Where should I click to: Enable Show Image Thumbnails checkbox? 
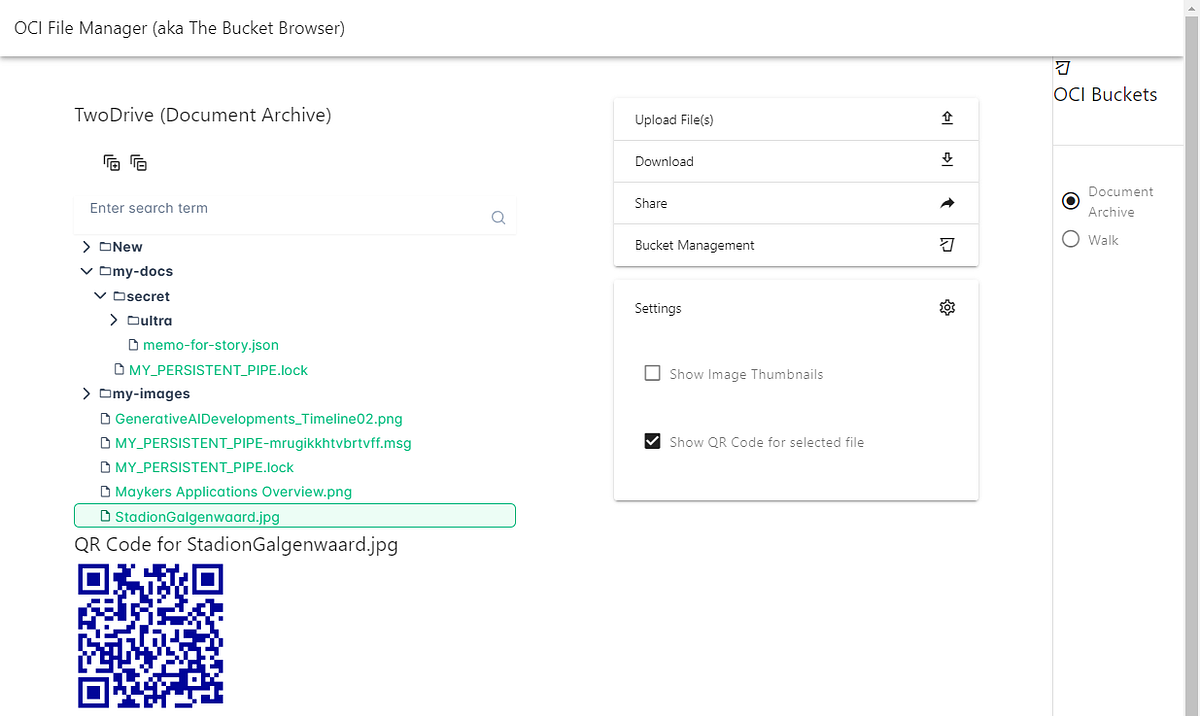[x=652, y=373]
